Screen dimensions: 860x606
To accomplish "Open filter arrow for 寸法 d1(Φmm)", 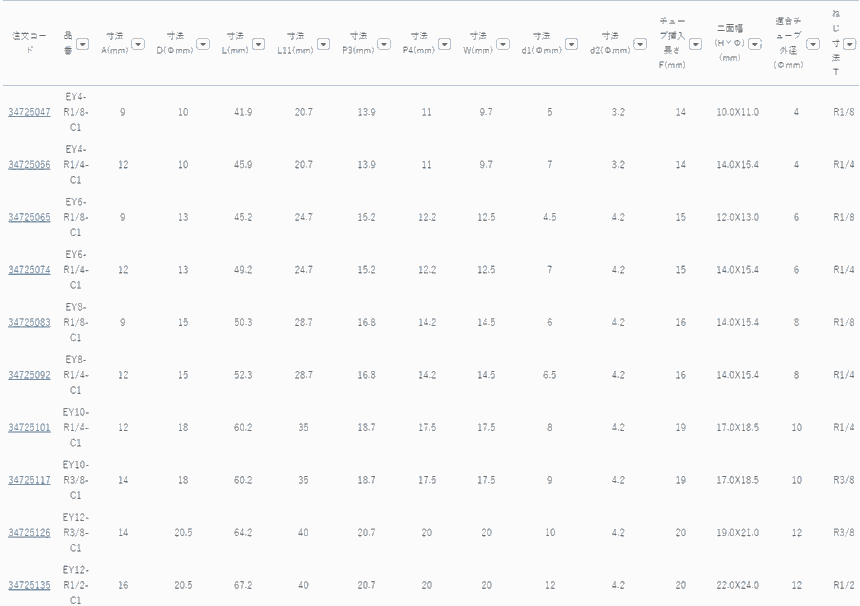I will 571,44.
